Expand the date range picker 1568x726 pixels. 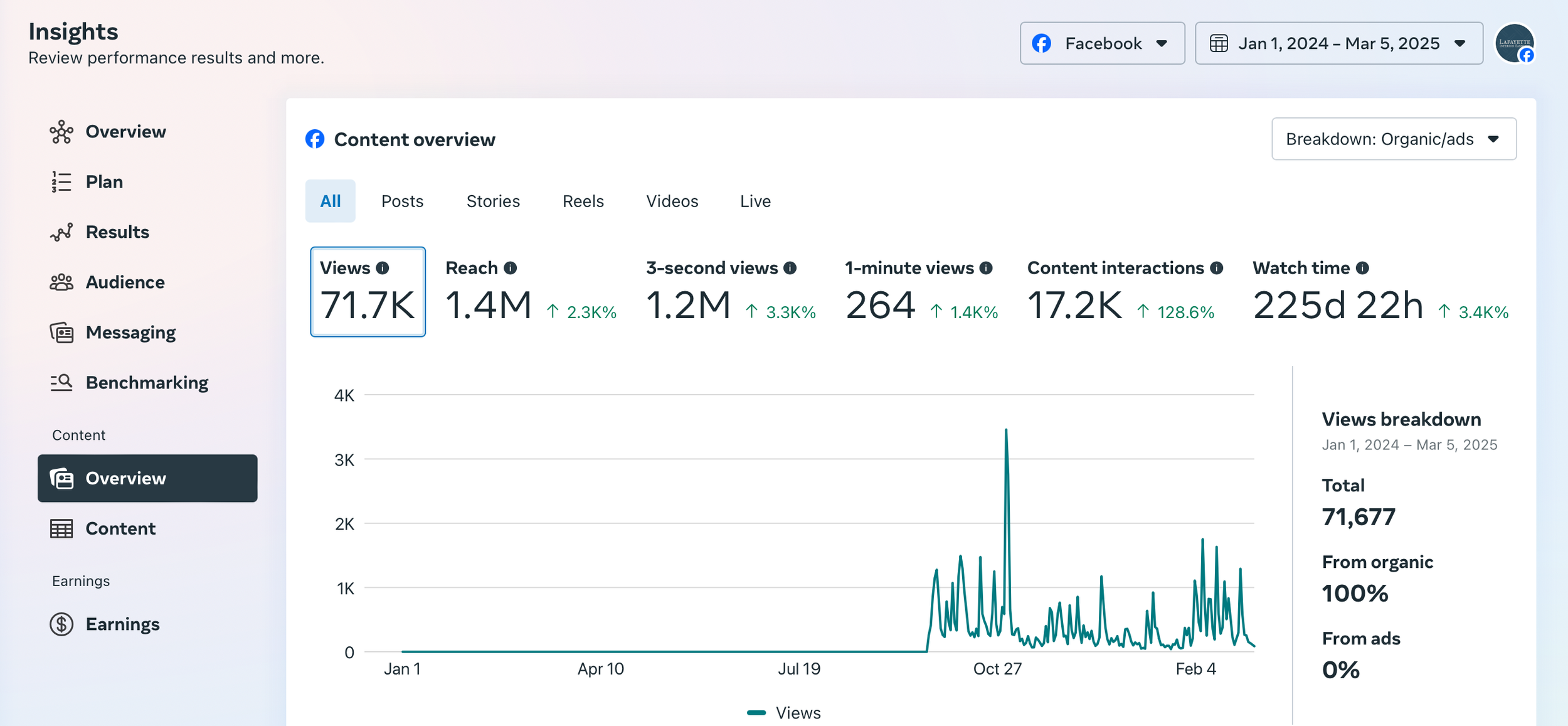tap(1338, 43)
